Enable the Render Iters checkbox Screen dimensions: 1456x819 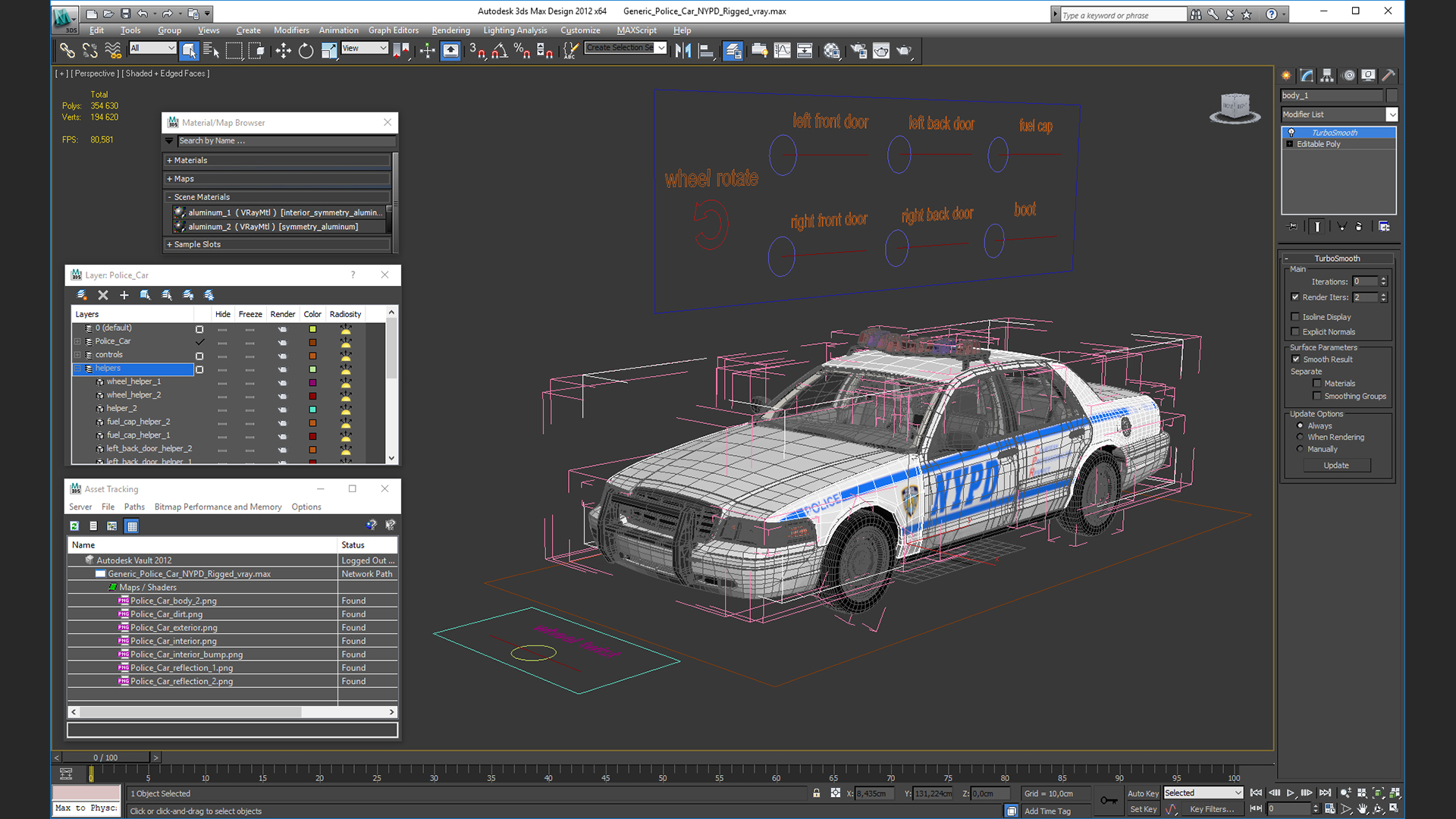1295,297
